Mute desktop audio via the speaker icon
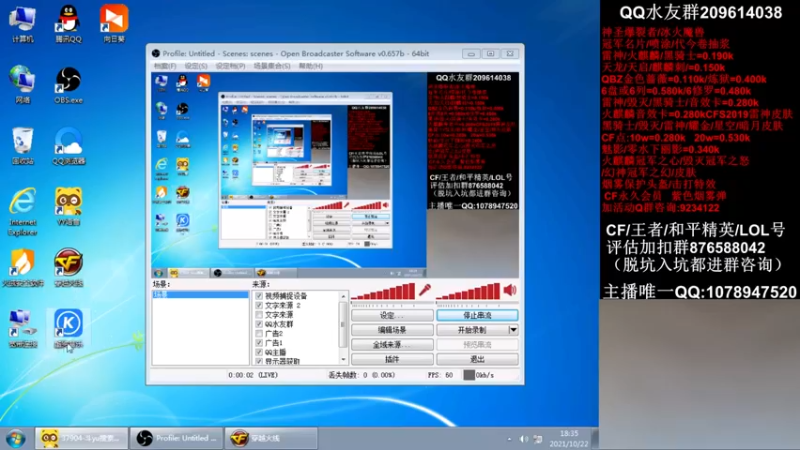Viewport: 800px width, 450px height. pos(510,290)
